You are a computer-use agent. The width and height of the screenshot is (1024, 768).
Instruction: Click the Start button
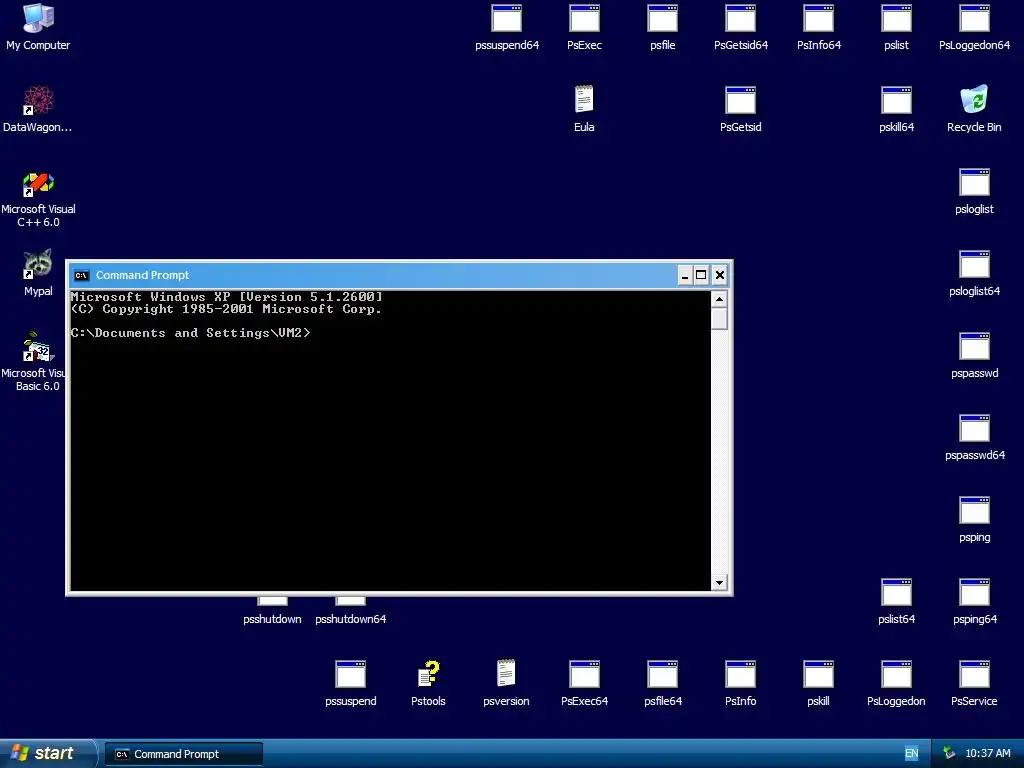point(47,754)
